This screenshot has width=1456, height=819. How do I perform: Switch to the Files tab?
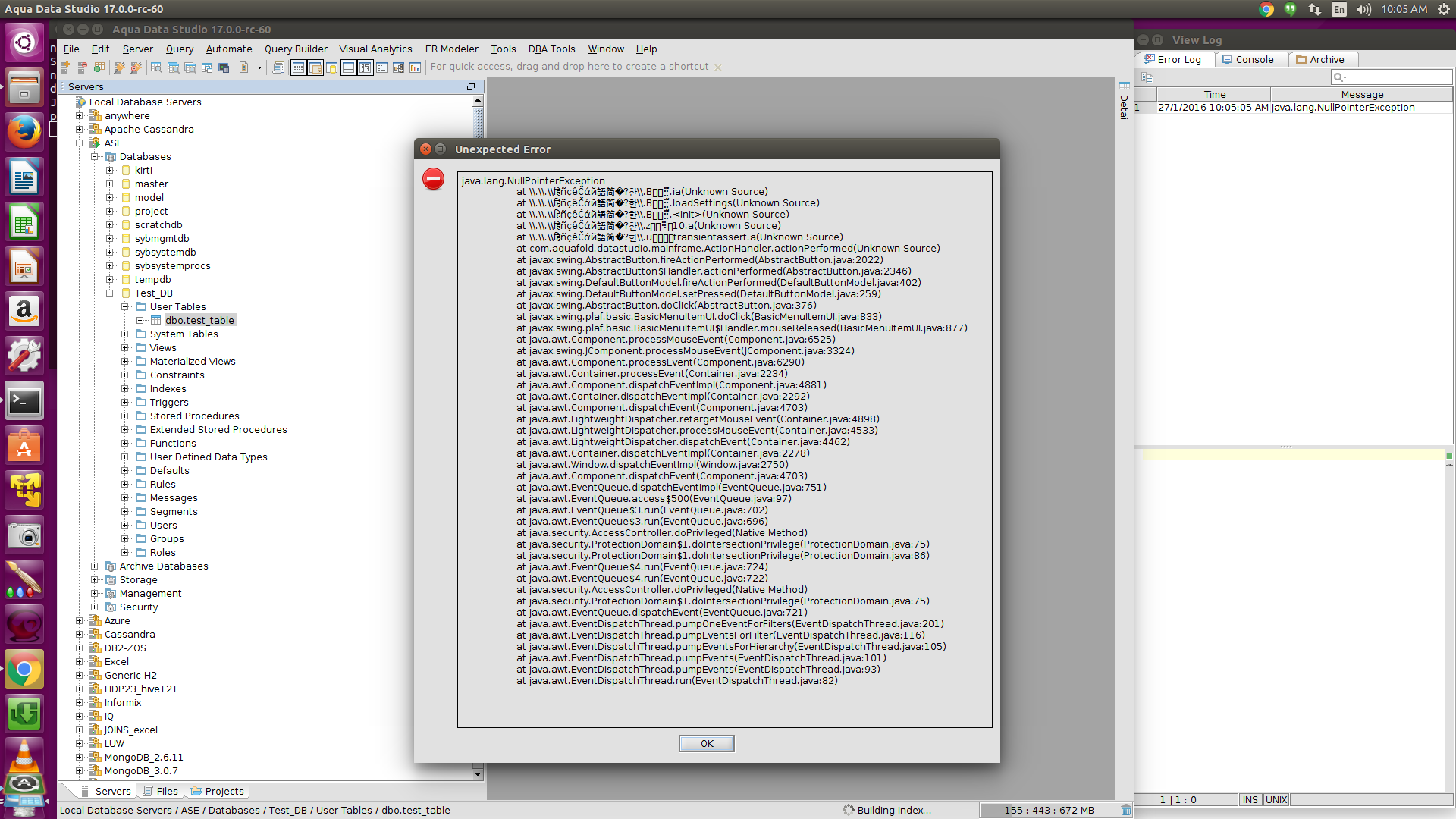click(x=161, y=791)
